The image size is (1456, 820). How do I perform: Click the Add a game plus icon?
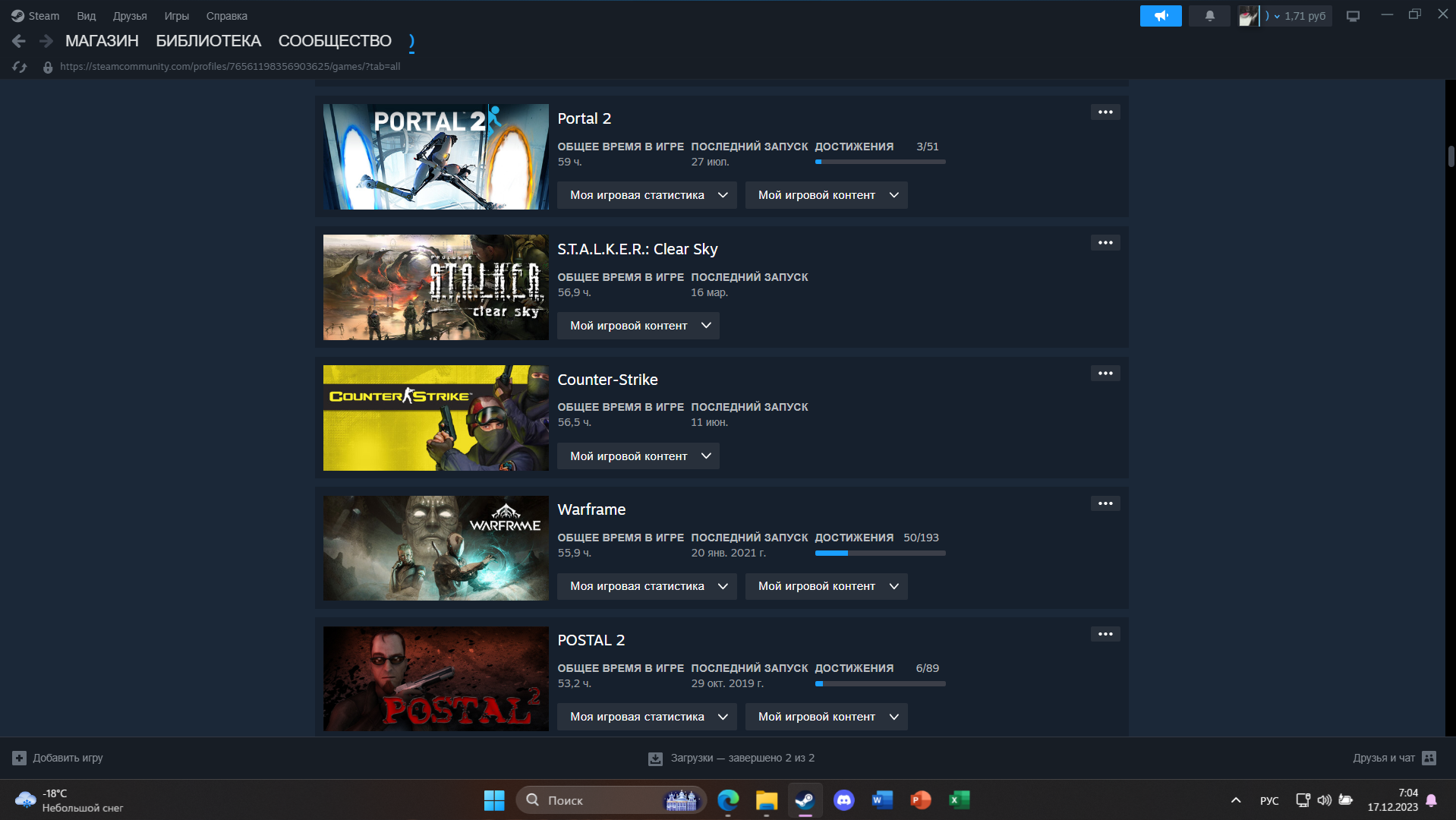(20, 758)
